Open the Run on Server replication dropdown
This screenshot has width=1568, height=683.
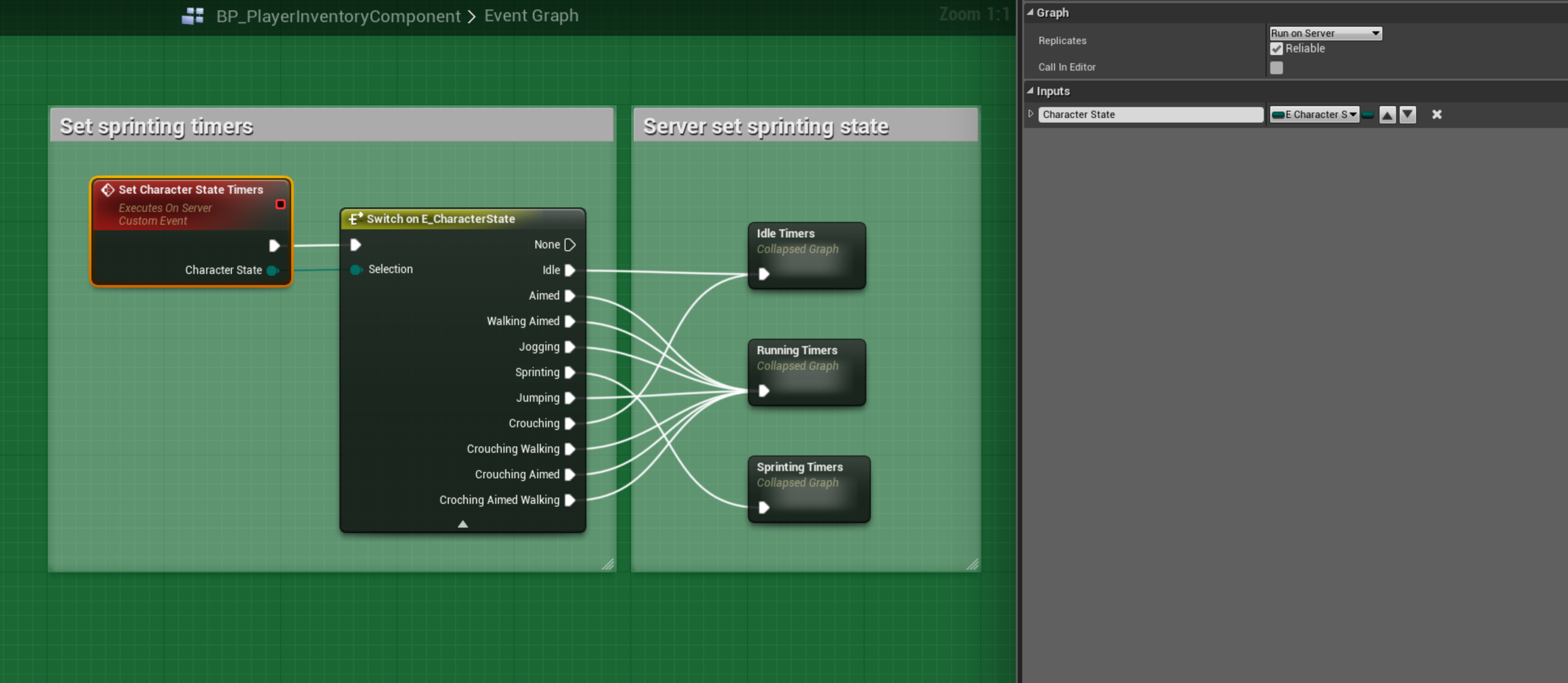(1325, 33)
